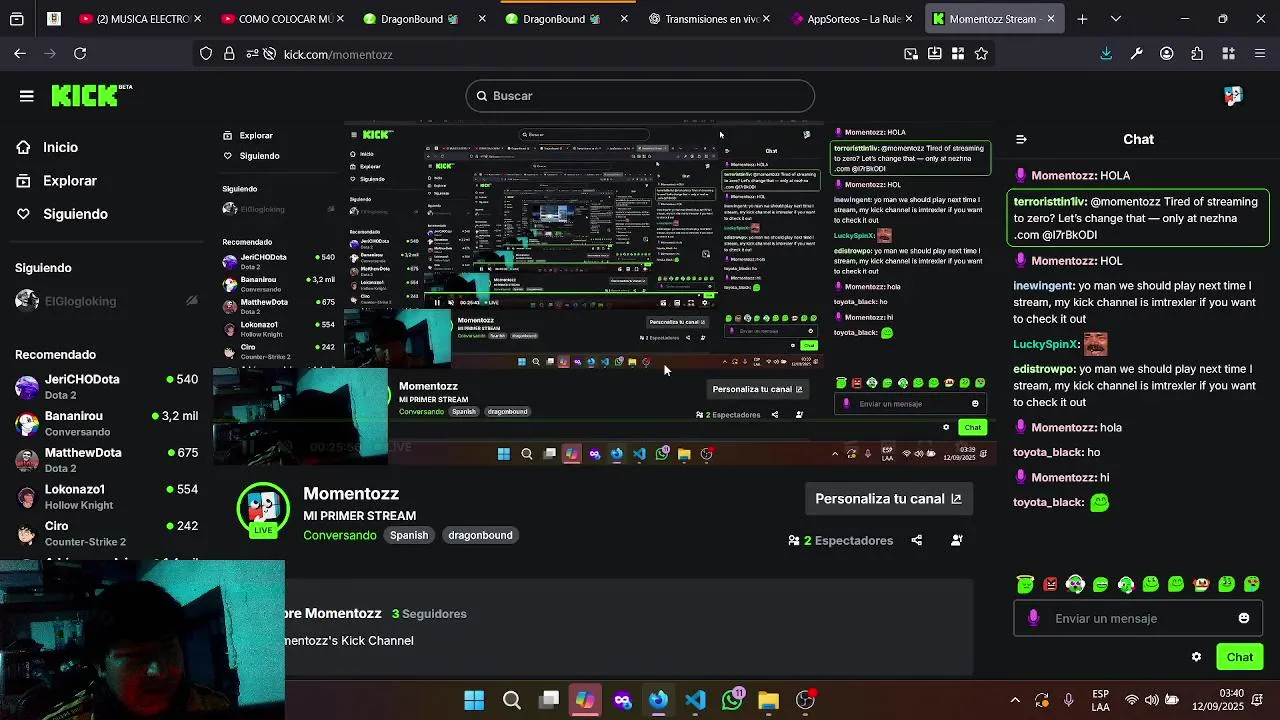Open the user avatar menu on Kick
This screenshot has width=1280, height=720.
point(1233,96)
